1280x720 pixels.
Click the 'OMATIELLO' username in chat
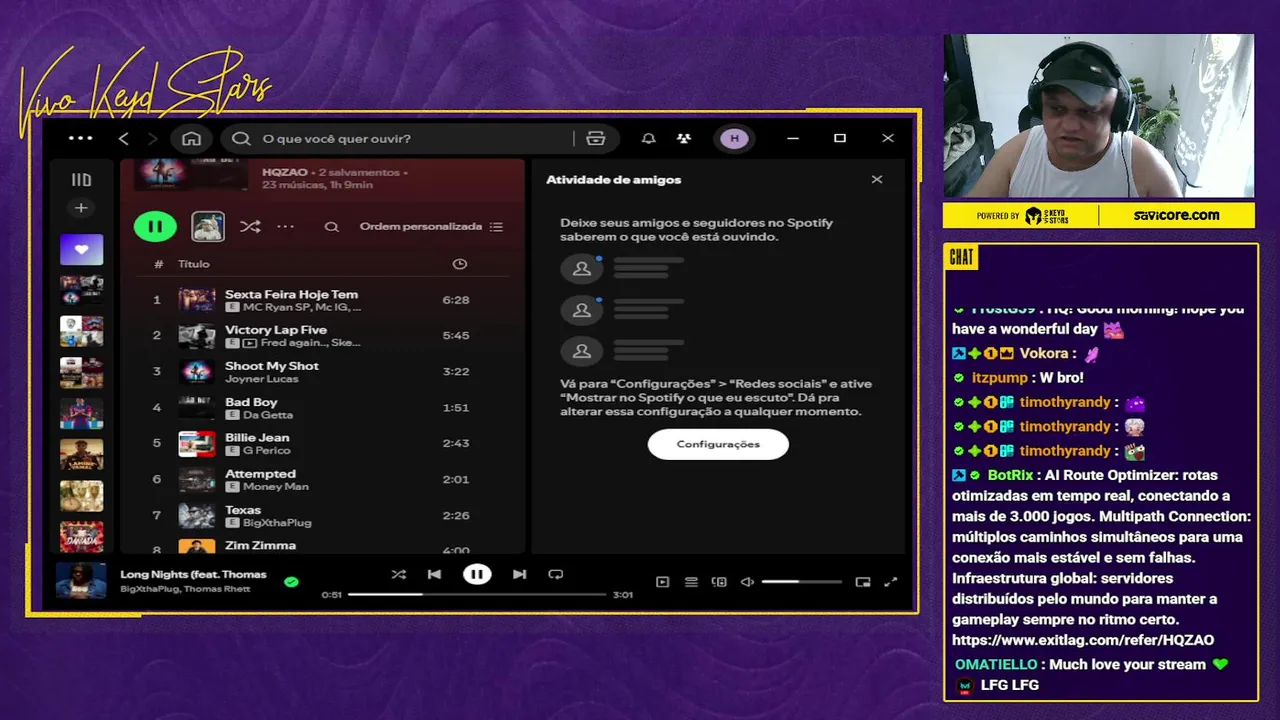[x=996, y=664]
